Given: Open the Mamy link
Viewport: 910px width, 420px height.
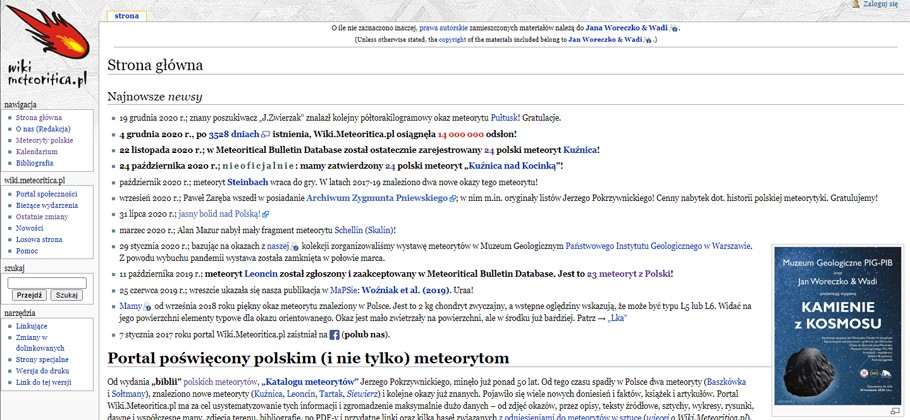Looking at the screenshot, I should (x=131, y=306).
